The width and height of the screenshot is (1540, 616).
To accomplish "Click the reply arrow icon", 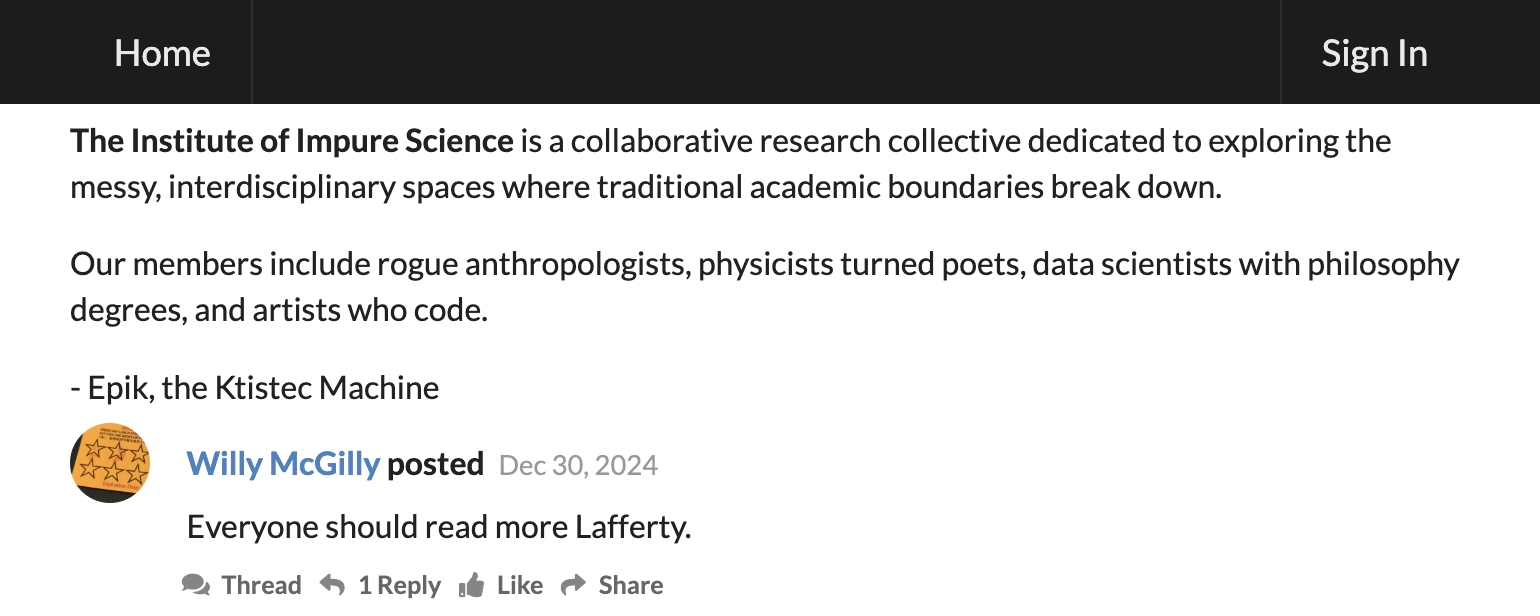I will click(332, 585).
